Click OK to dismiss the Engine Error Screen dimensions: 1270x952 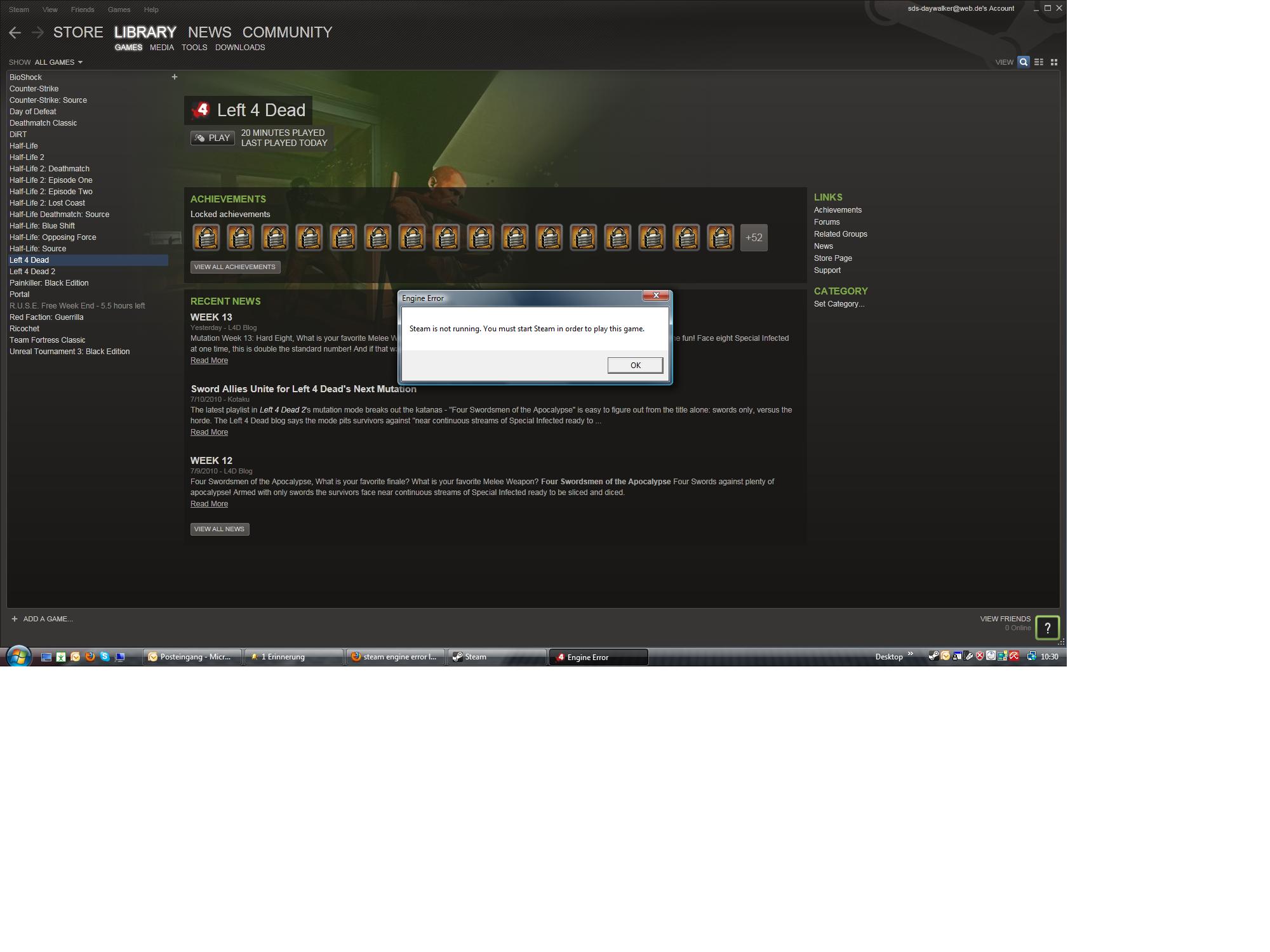[x=634, y=364]
